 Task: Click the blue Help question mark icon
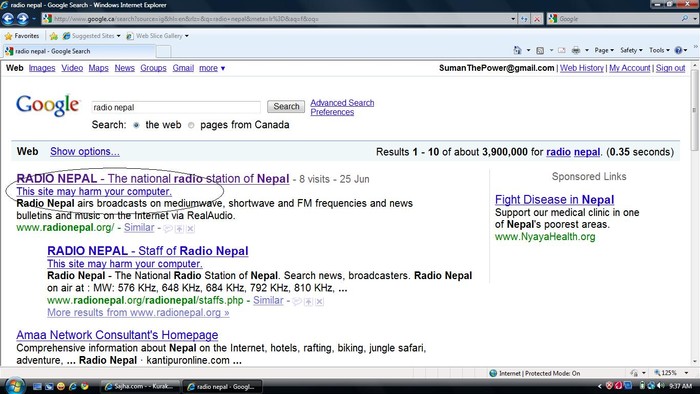(x=678, y=50)
